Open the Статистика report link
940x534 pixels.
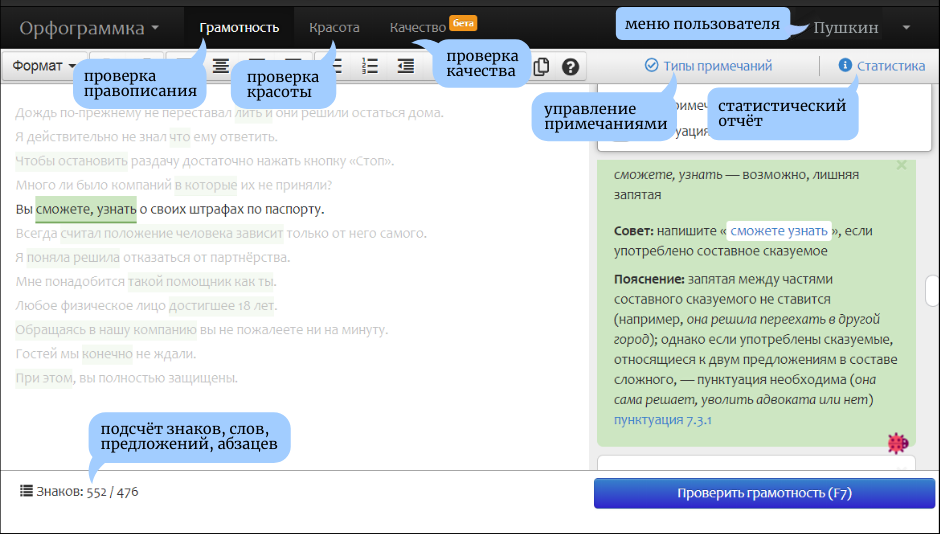pyautogui.click(x=891, y=66)
